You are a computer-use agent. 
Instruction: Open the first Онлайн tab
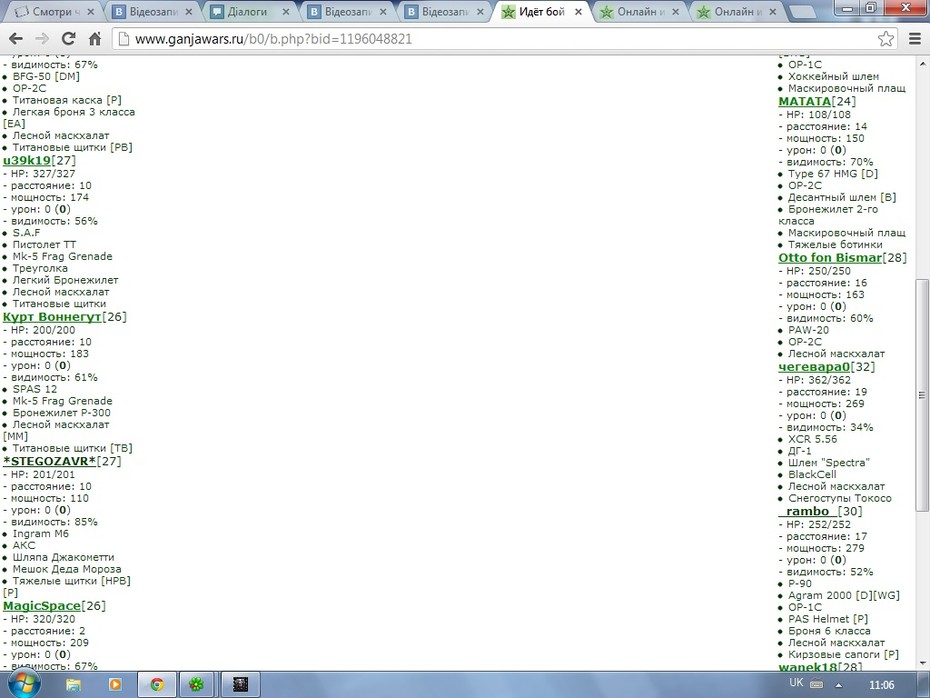tap(639, 11)
